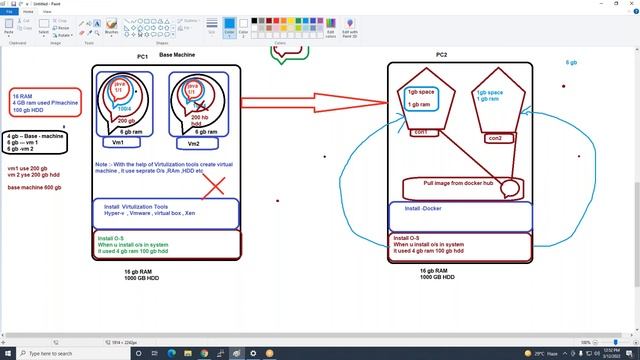Click the Brushes tool icon
Screen dimensions: 640x360
[x=111, y=24]
